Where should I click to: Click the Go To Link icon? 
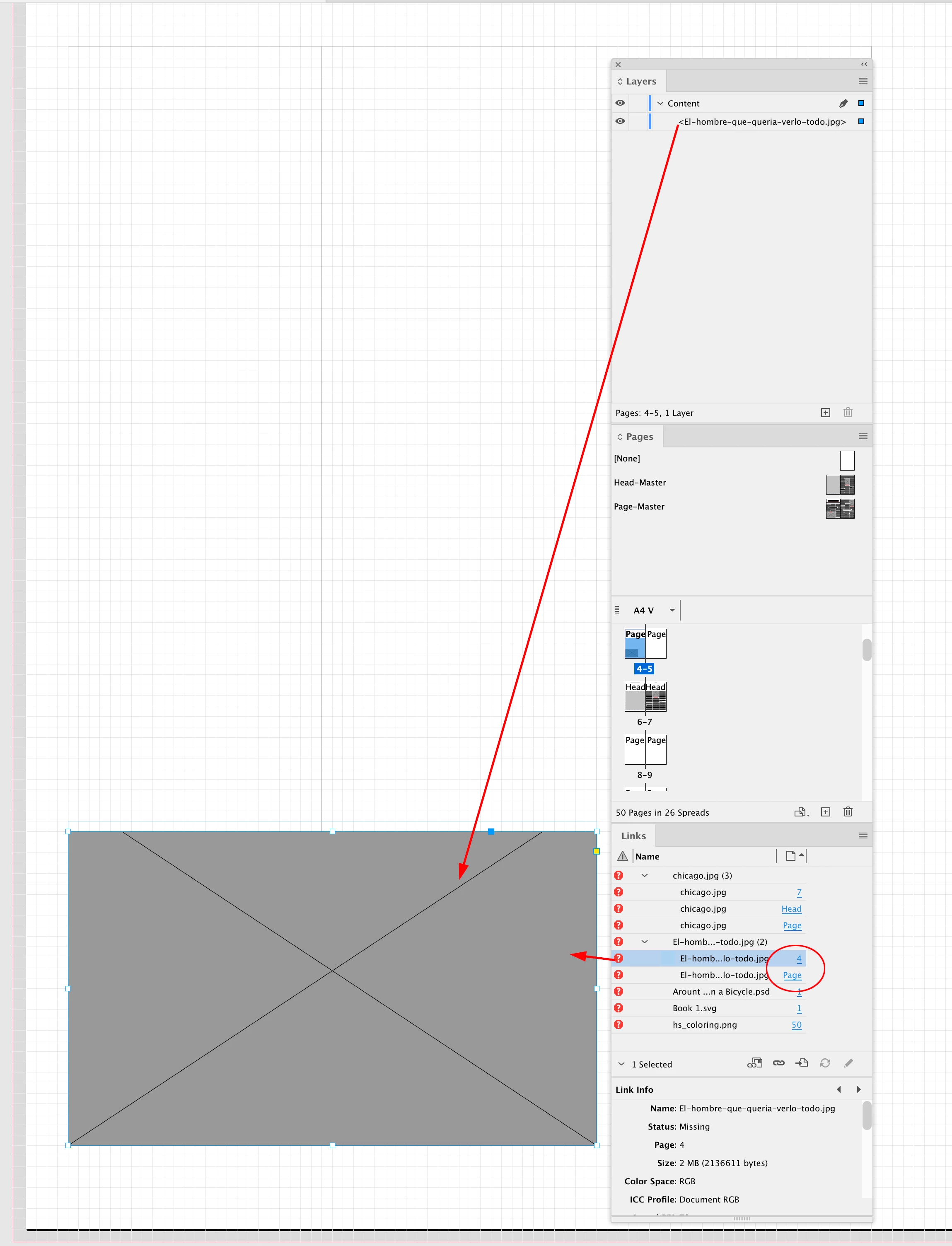(x=801, y=1063)
